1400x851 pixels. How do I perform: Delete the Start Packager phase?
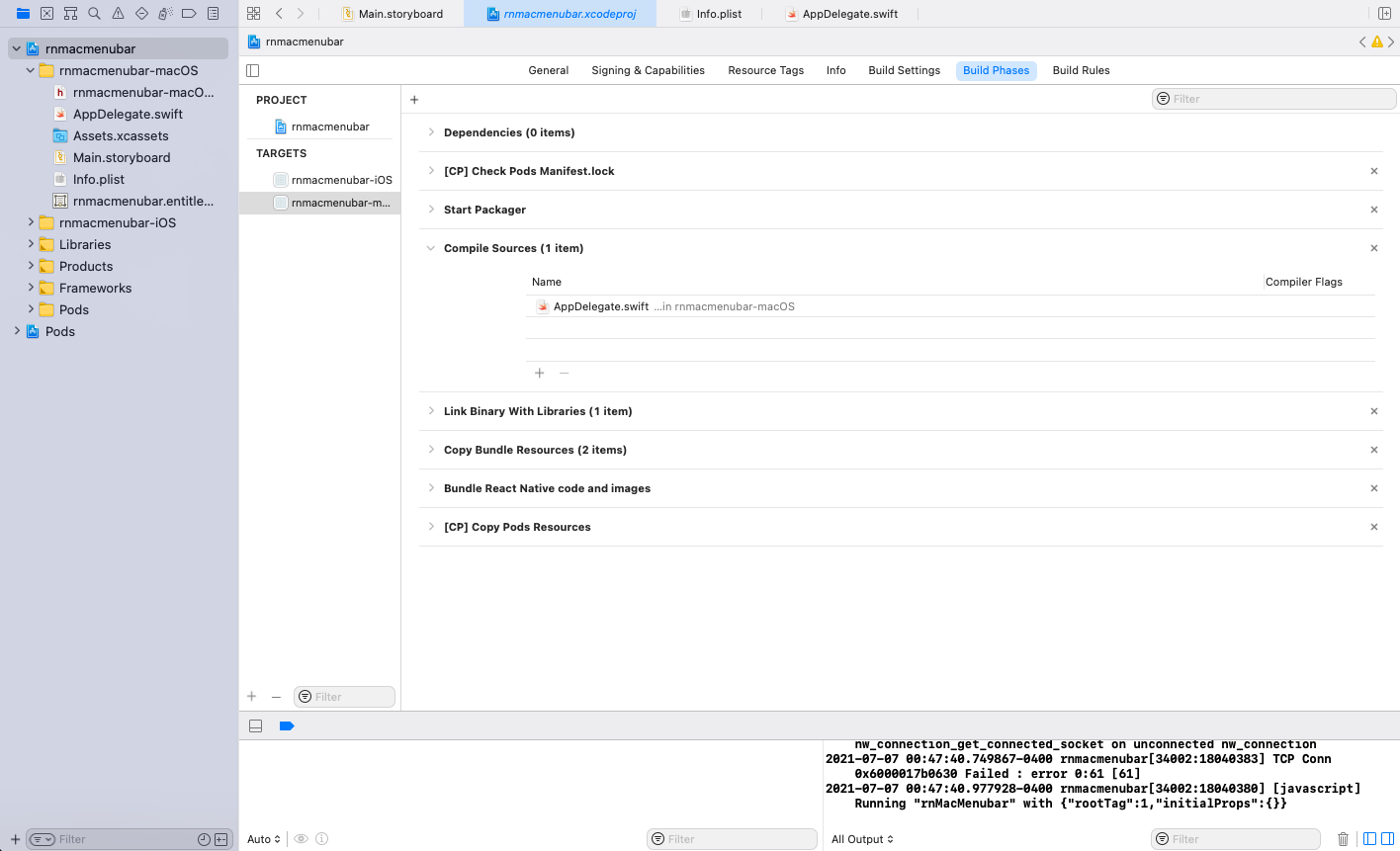tap(1374, 210)
